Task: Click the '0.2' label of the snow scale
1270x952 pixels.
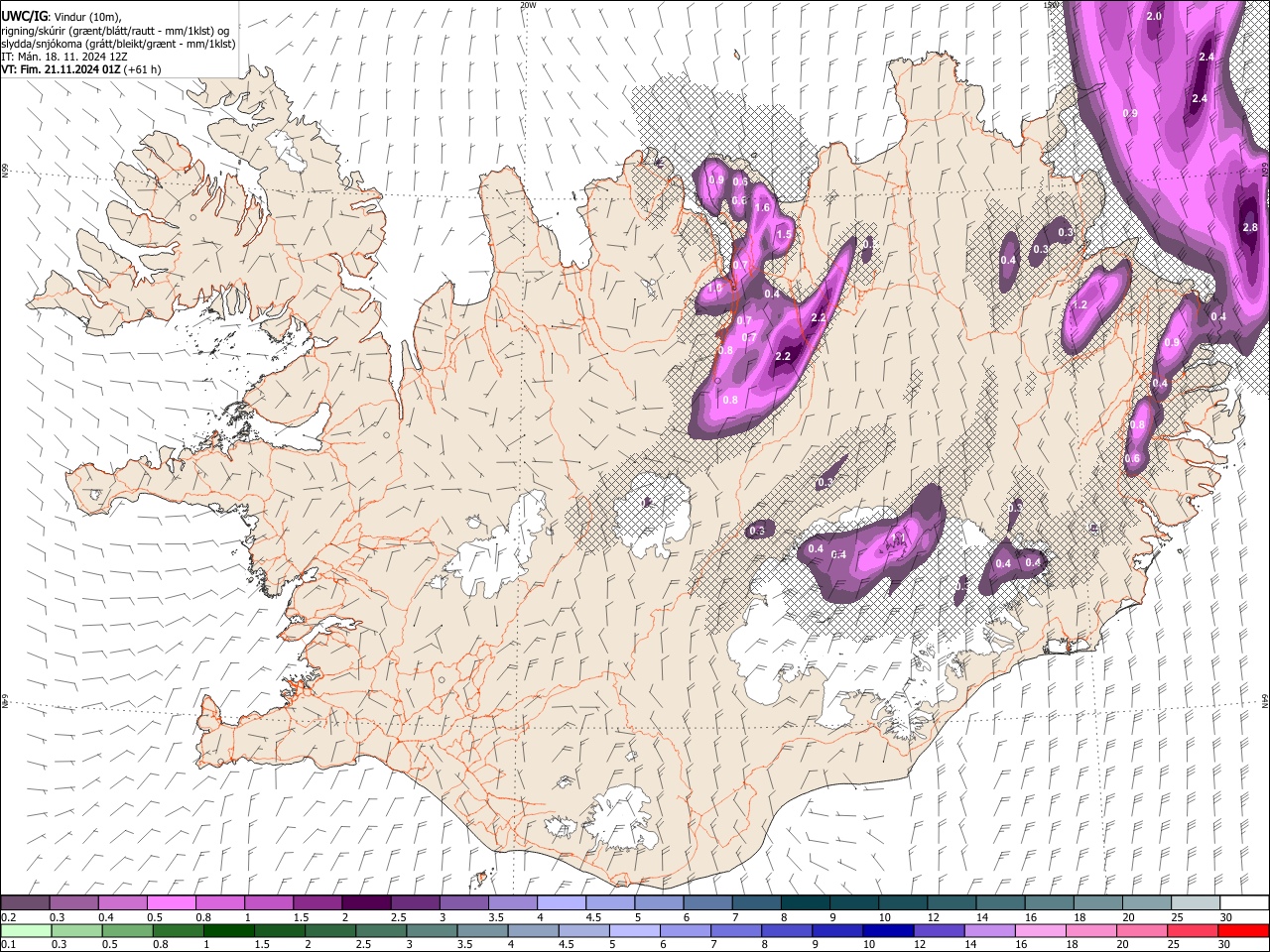Action: tap(9, 917)
